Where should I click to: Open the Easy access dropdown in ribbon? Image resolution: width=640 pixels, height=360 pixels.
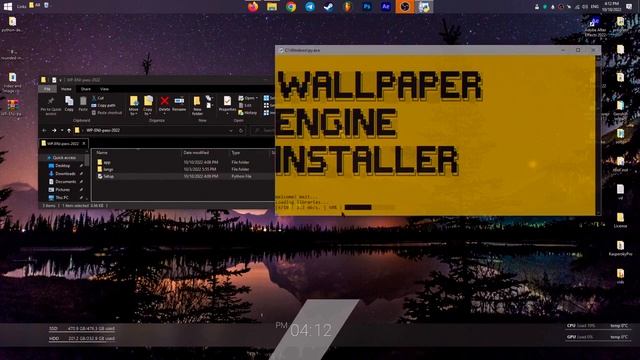[209, 105]
